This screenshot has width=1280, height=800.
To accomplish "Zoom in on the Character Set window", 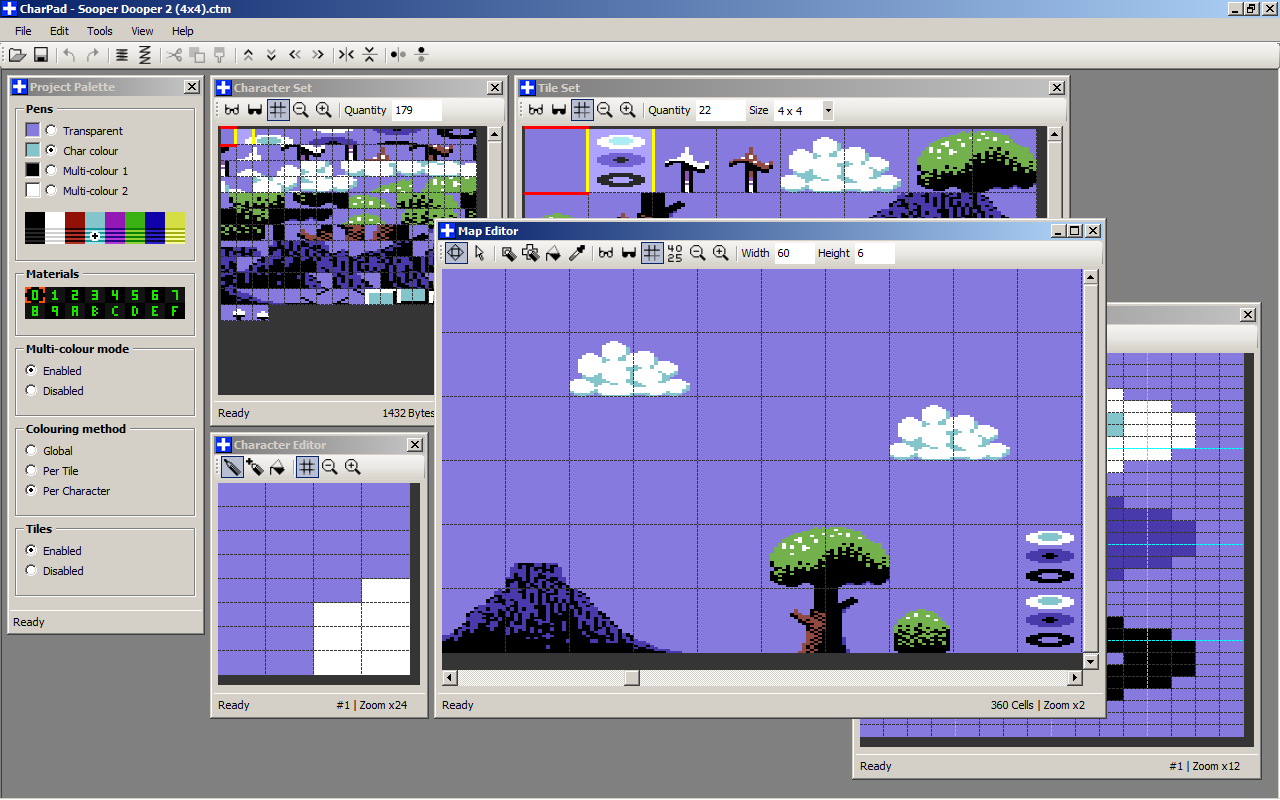I will click(323, 110).
